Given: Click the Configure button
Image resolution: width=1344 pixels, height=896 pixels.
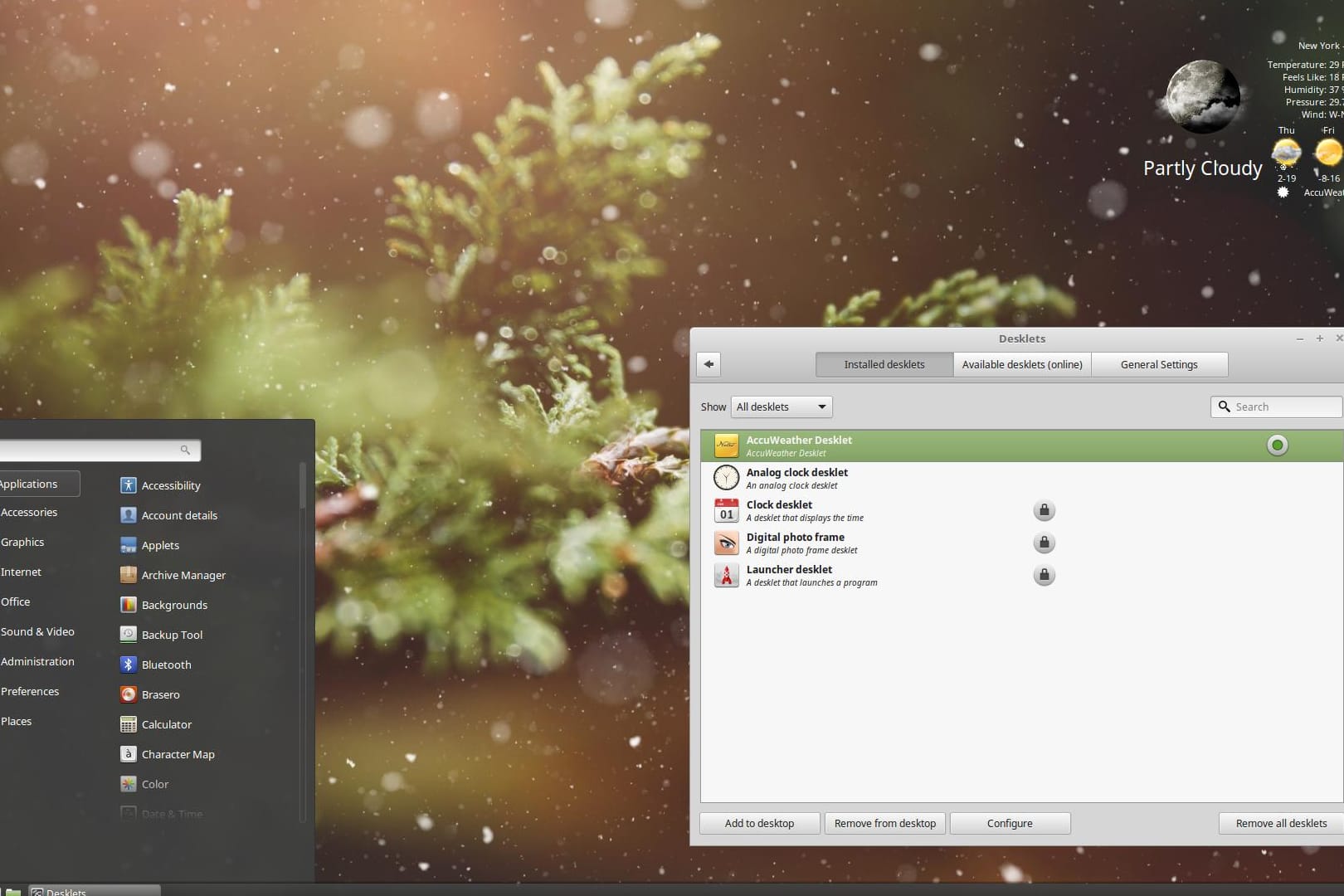Looking at the screenshot, I should pyautogui.click(x=1009, y=823).
